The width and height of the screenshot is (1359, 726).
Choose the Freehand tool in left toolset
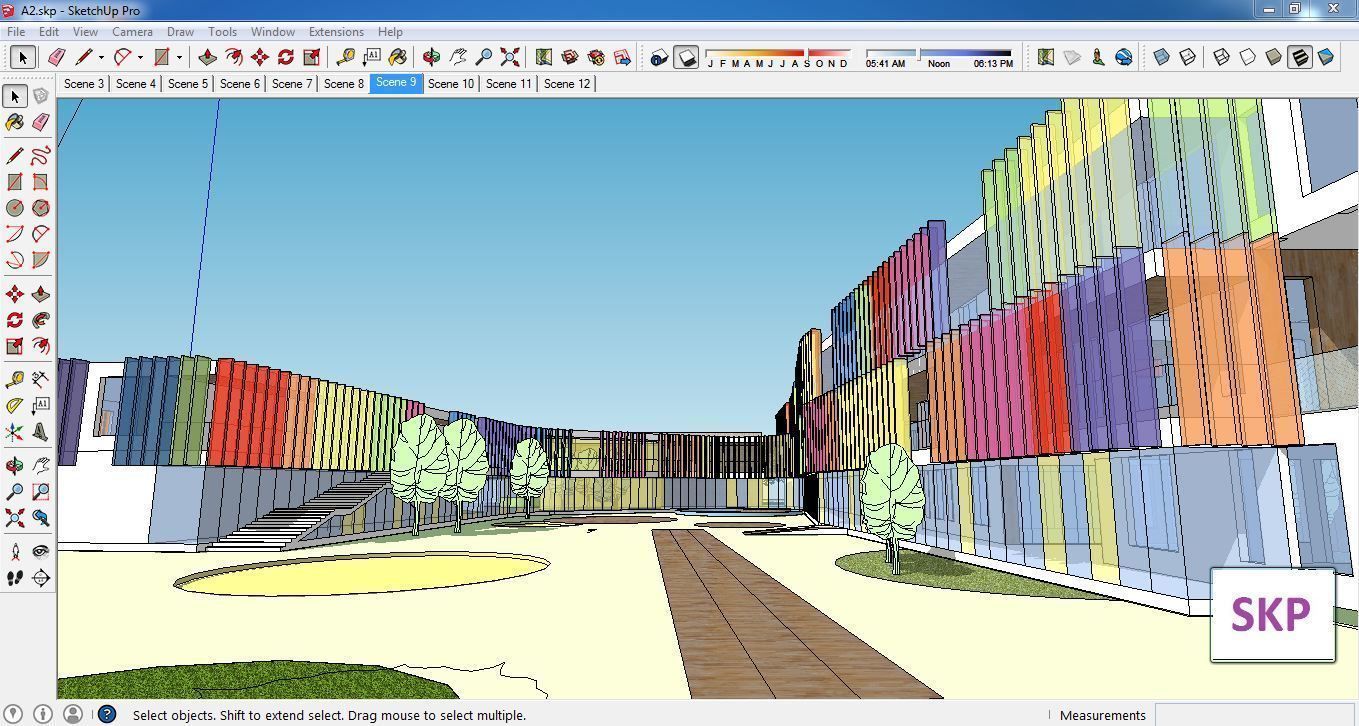[41, 156]
